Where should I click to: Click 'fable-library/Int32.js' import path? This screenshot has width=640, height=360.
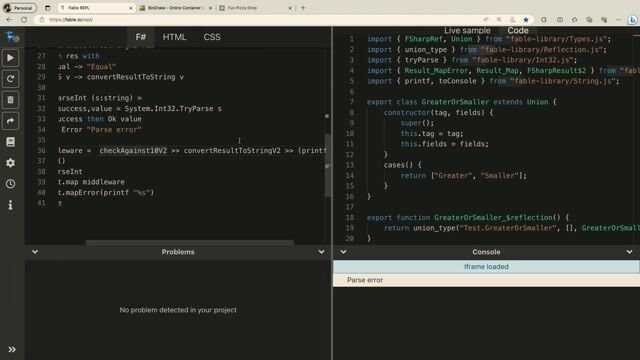point(522,60)
